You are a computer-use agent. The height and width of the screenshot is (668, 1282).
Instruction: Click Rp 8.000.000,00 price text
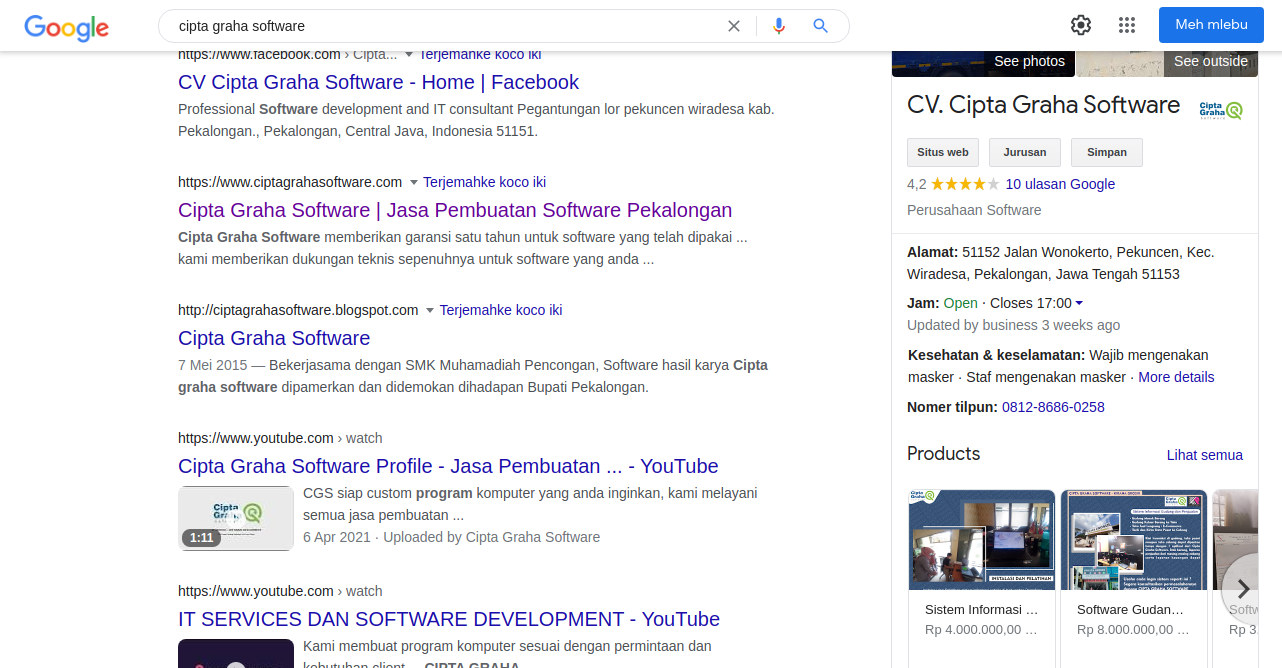(x=1133, y=630)
